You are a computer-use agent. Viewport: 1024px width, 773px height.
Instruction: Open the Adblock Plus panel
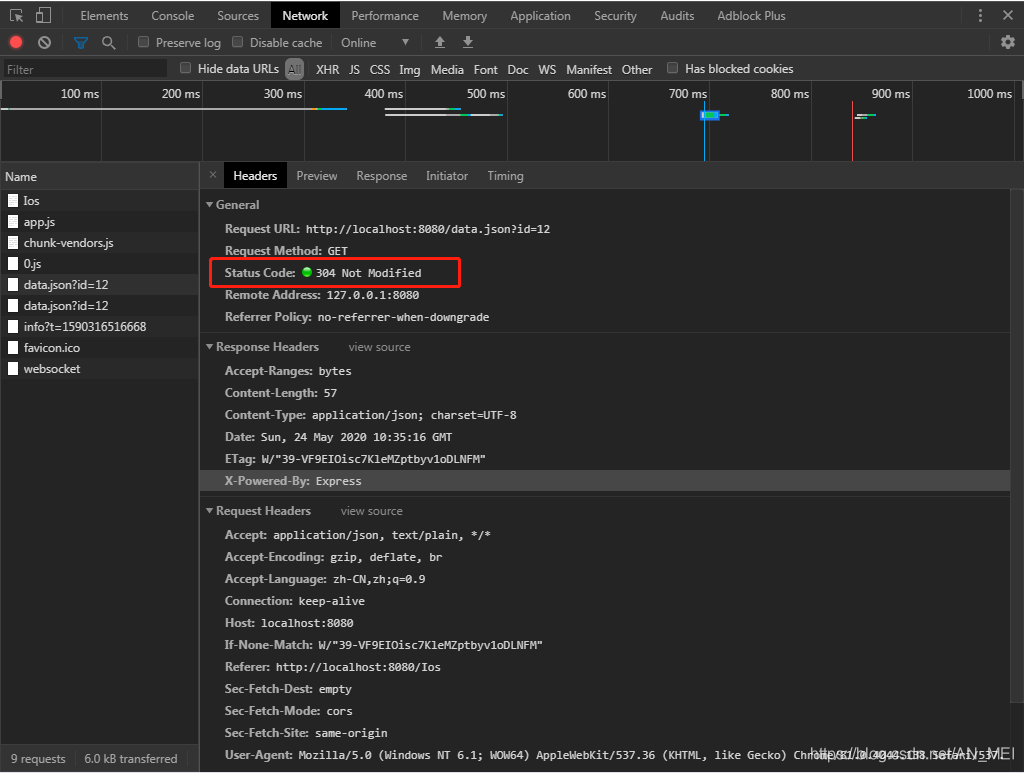click(x=751, y=16)
